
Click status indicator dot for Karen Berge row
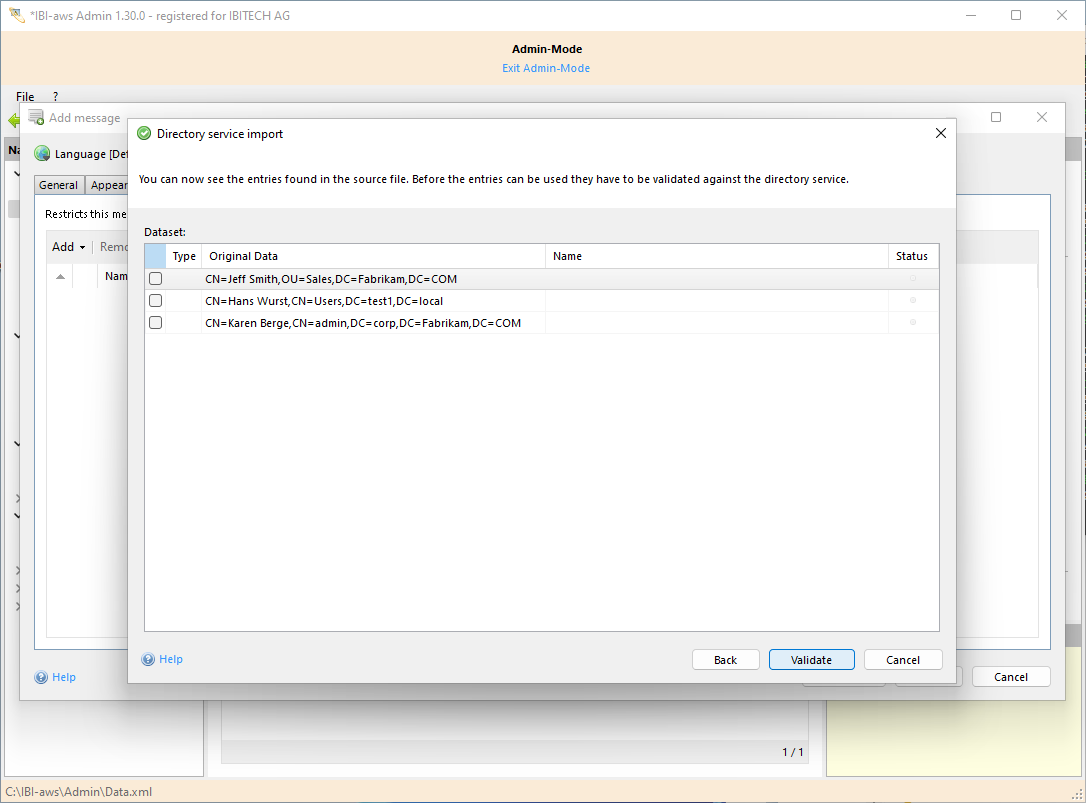click(x=912, y=323)
